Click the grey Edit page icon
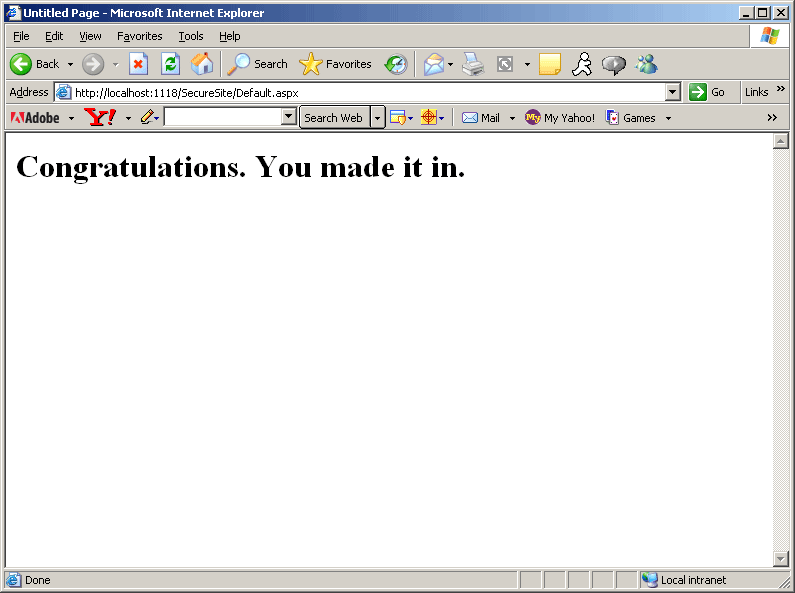The width and height of the screenshot is (795, 593). 505,64
